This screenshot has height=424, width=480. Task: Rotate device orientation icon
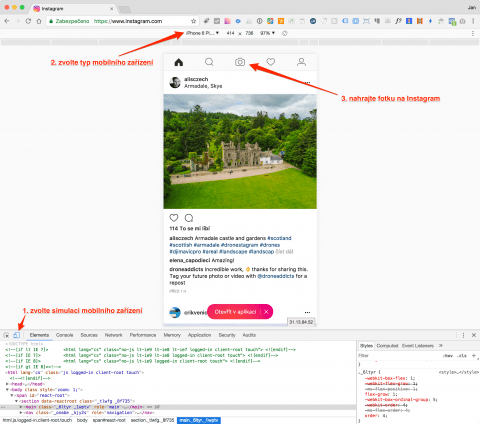pyautogui.click(x=285, y=33)
